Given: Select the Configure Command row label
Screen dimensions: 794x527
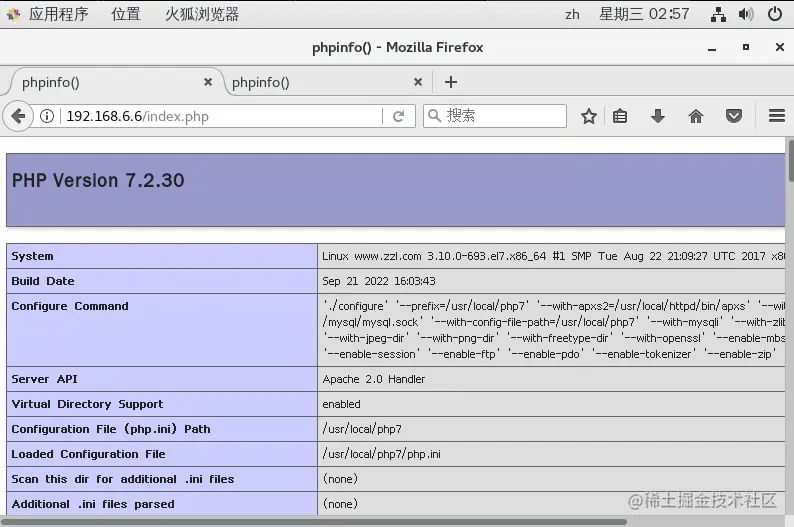Looking at the screenshot, I should (x=70, y=306).
